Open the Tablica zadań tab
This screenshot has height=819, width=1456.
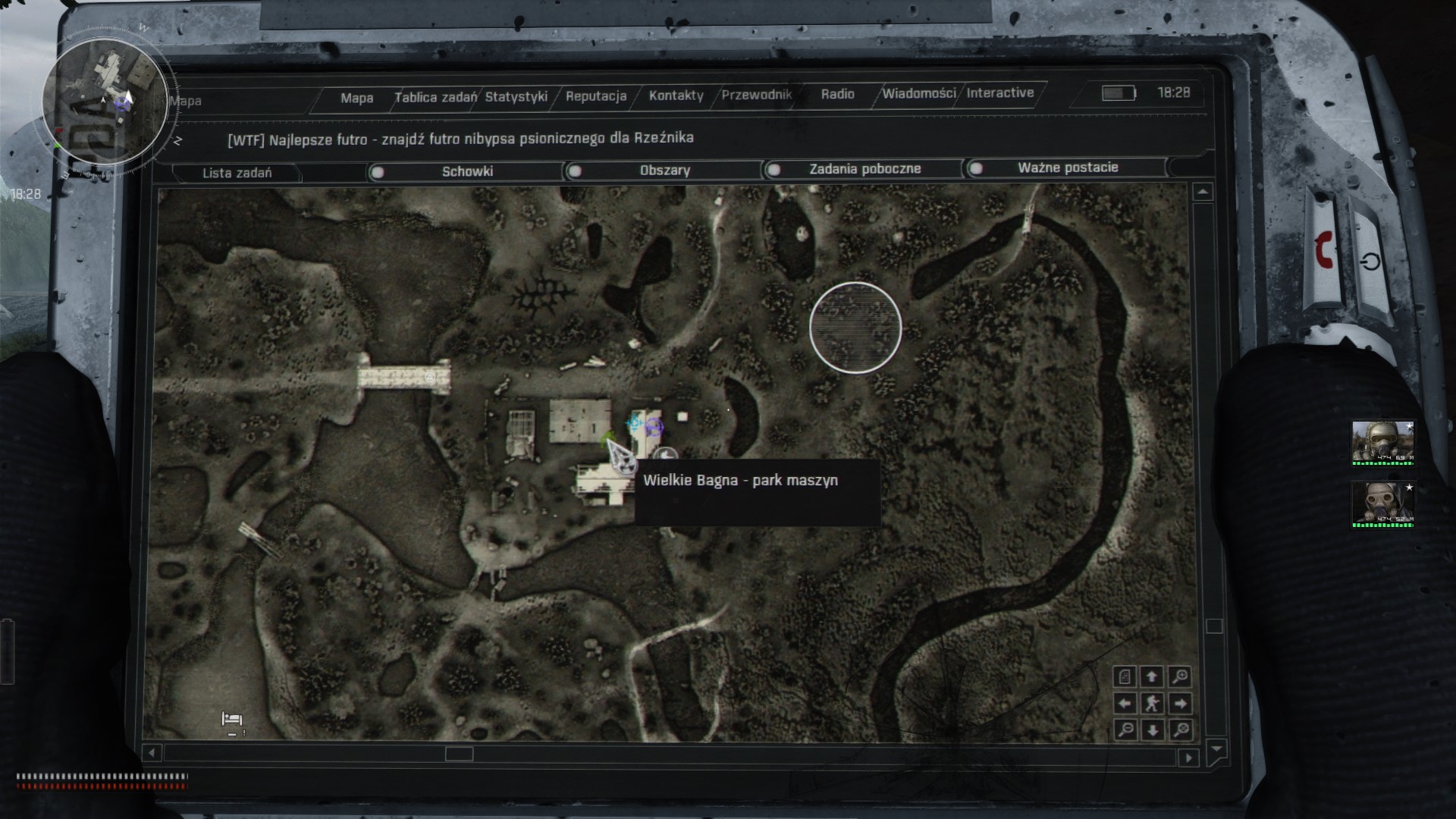[435, 97]
